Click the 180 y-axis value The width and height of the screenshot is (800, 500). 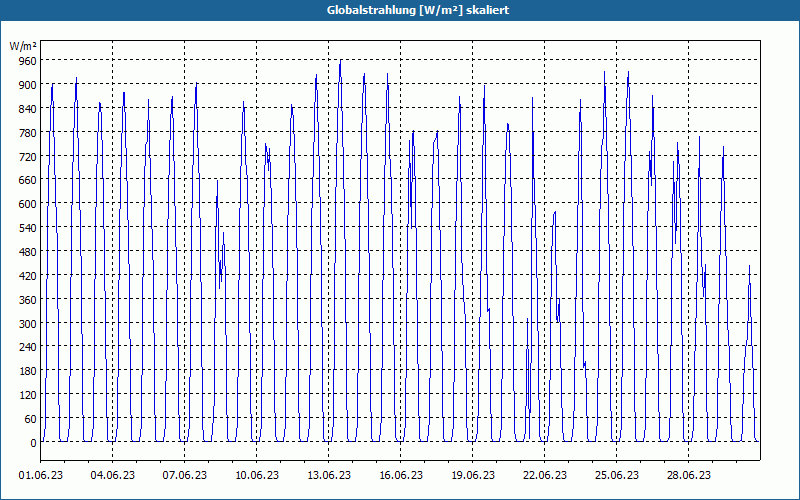tap(27, 371)
